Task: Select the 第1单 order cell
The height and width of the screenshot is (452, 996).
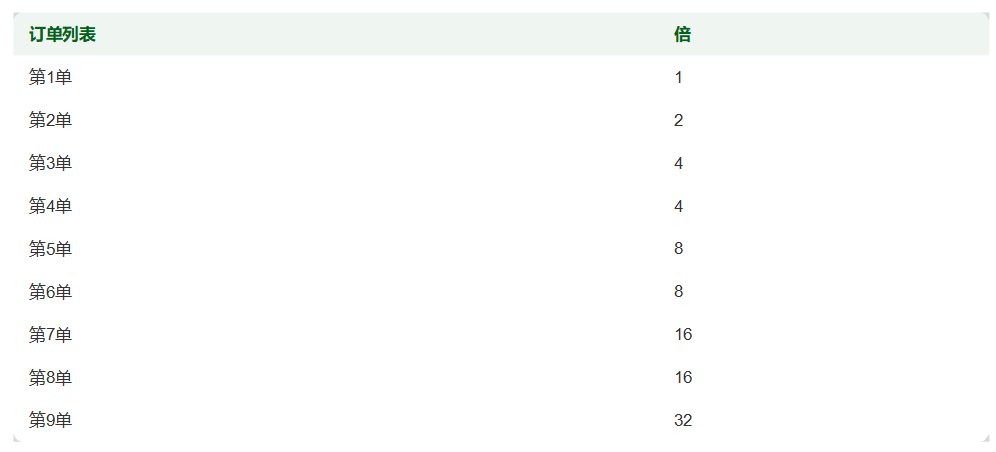Action: (x=50, y=78)
